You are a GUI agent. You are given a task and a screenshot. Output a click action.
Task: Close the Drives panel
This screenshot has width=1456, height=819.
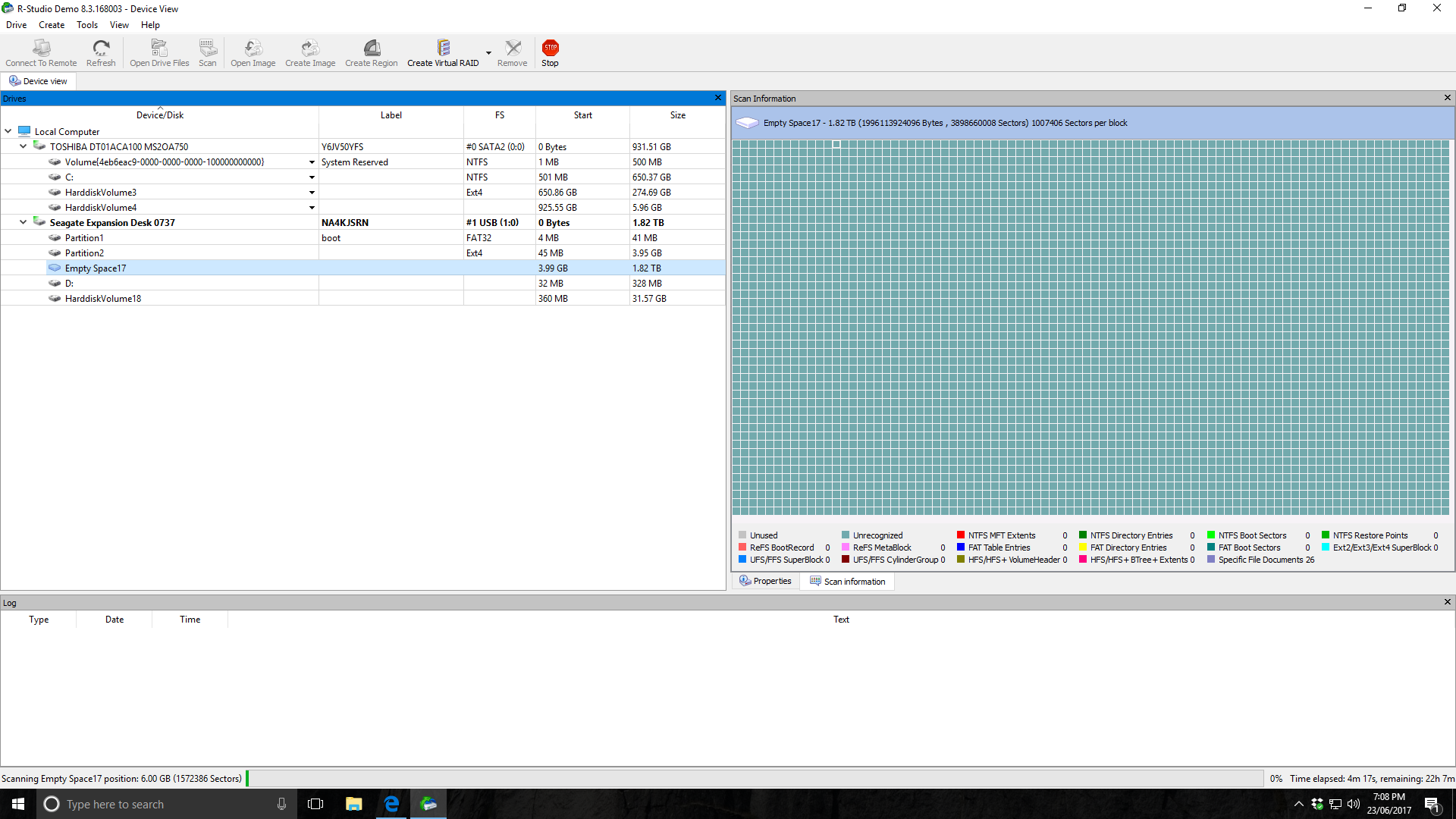718,98
